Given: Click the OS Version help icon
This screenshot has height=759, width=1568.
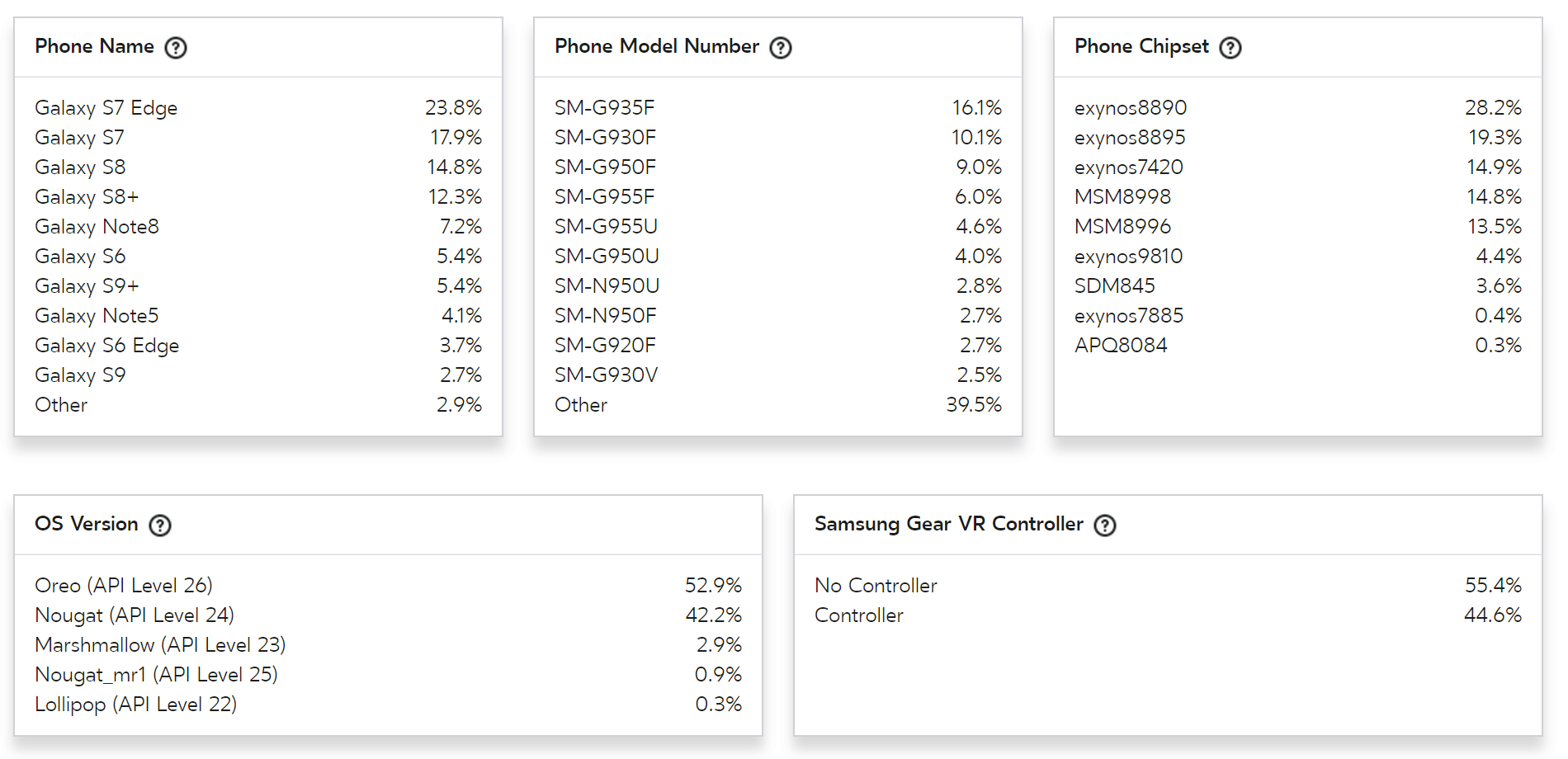Looking at the screenshot, I should 160,526.
